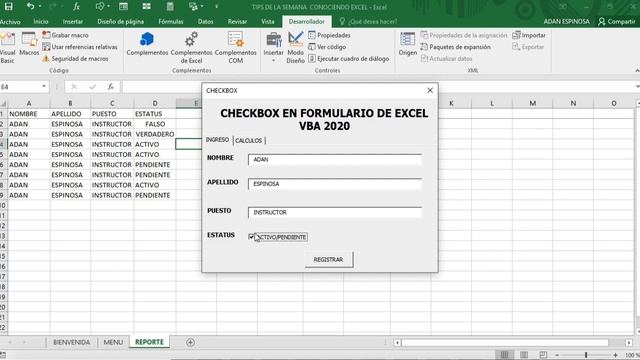
Task: Click Paquetes de expansión
Action: coord(456,47)
